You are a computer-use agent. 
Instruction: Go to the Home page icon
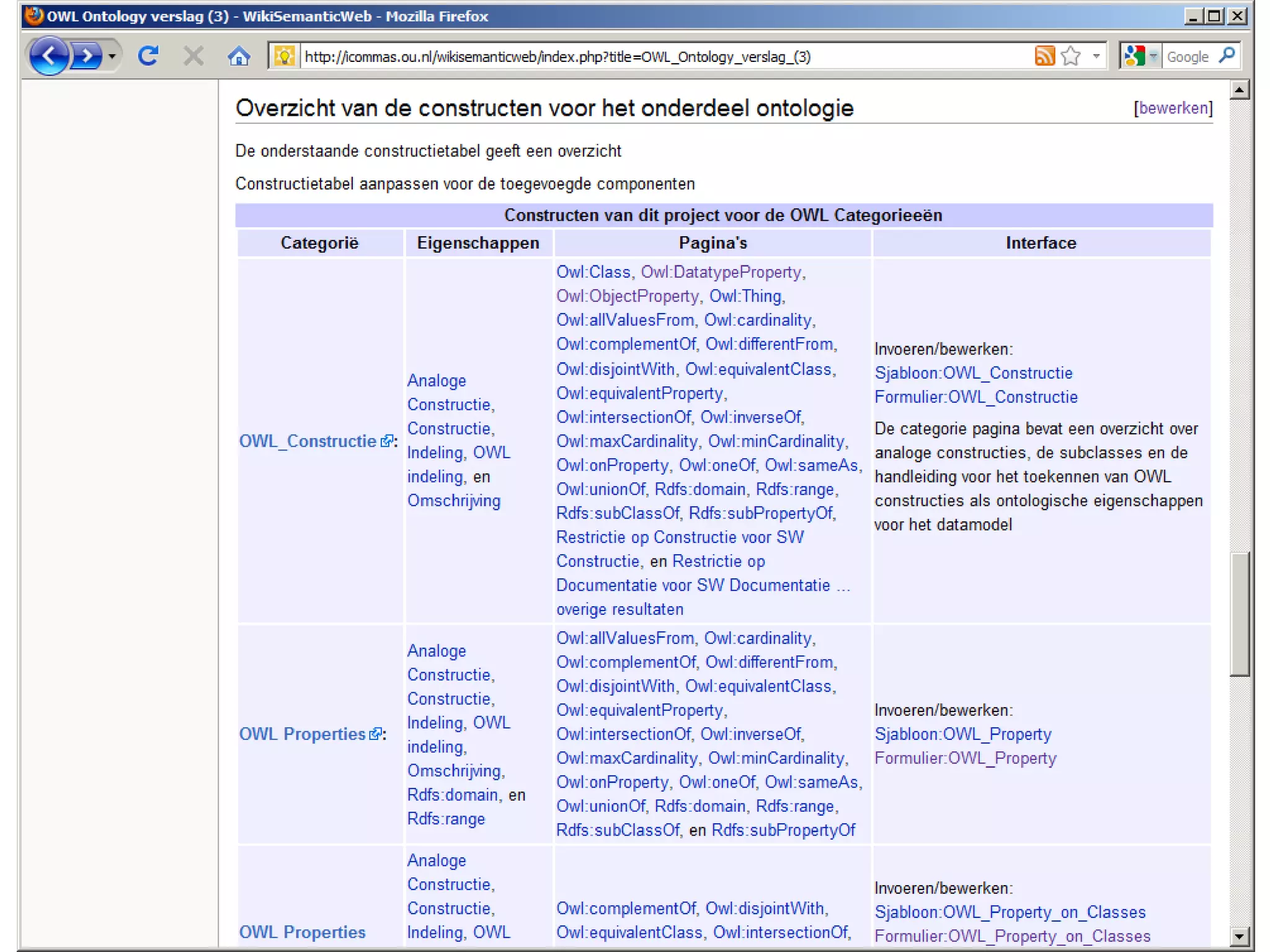[239, 56]
